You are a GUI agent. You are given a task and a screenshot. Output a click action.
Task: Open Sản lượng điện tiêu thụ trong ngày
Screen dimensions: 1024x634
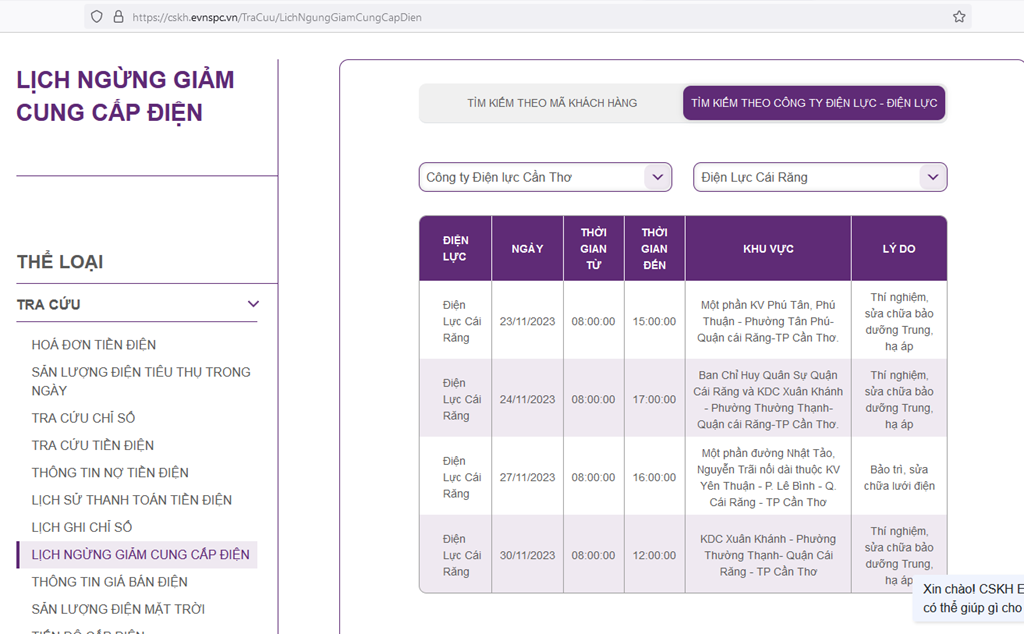pyautogui.click(x=141, y=381)
